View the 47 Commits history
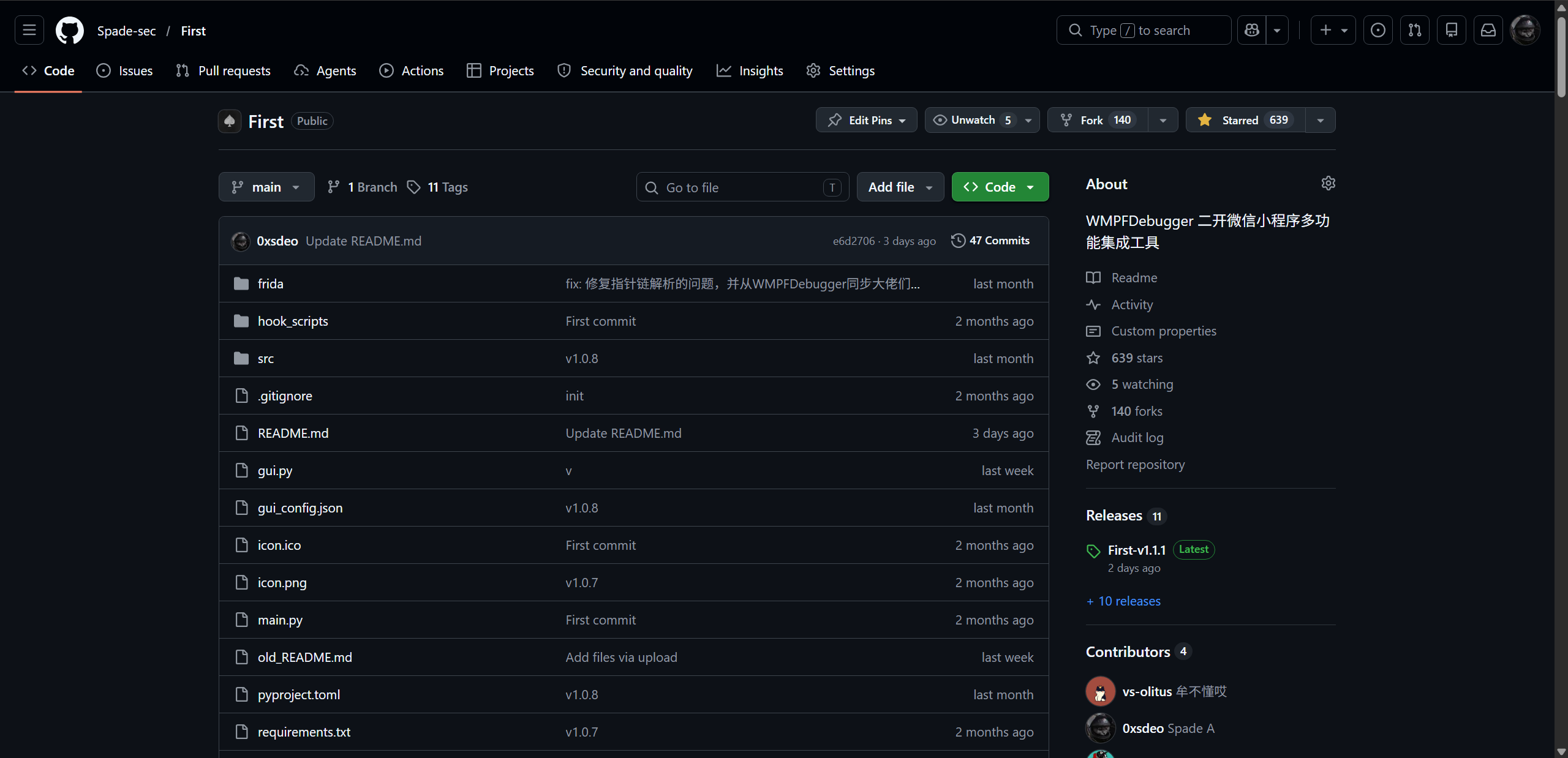The width and height of the screenshot is (1568, 758). click(990, 241)
